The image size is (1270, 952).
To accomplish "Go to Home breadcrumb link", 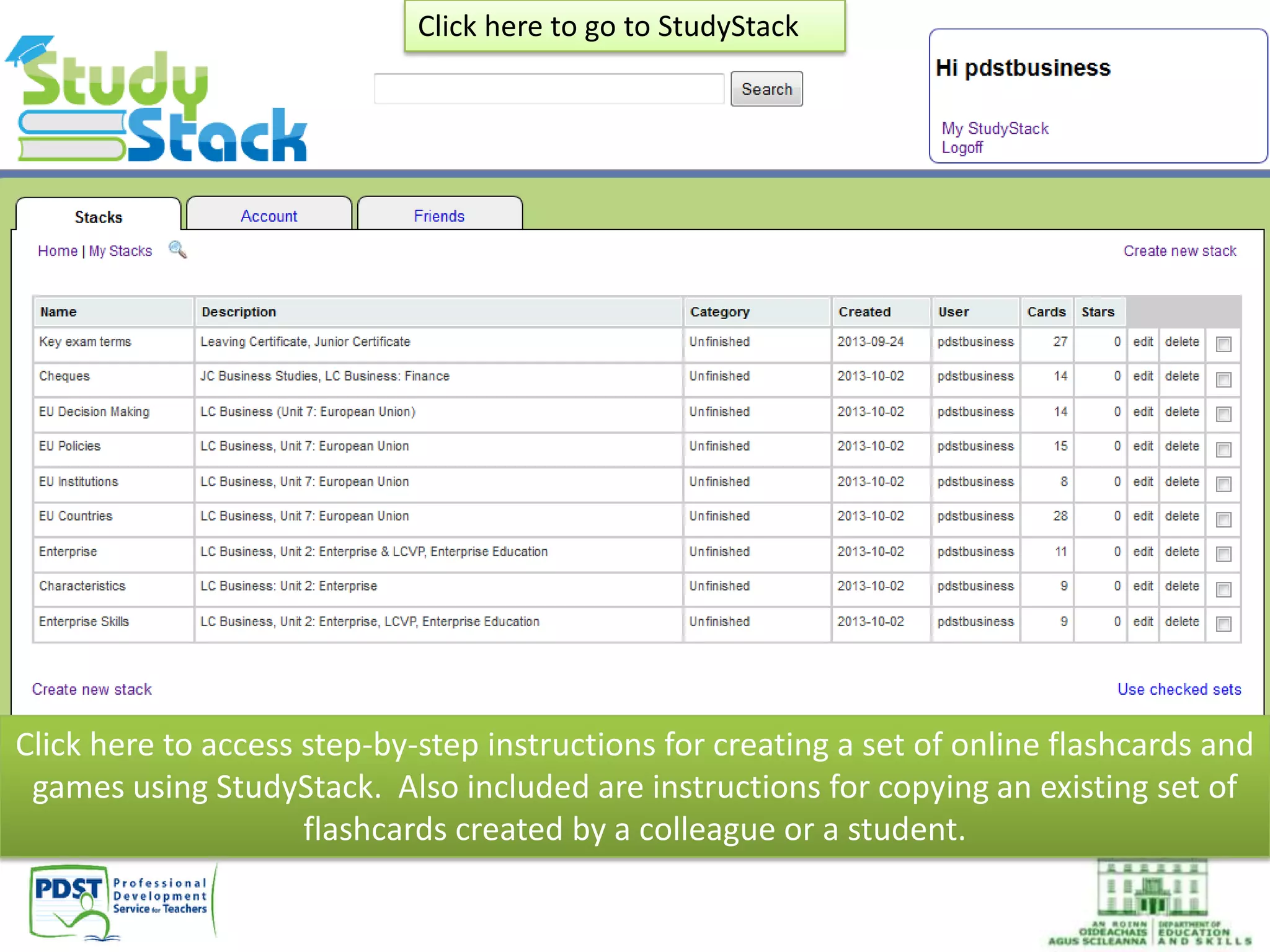I will pyautogui.click(x=58, y=250).
